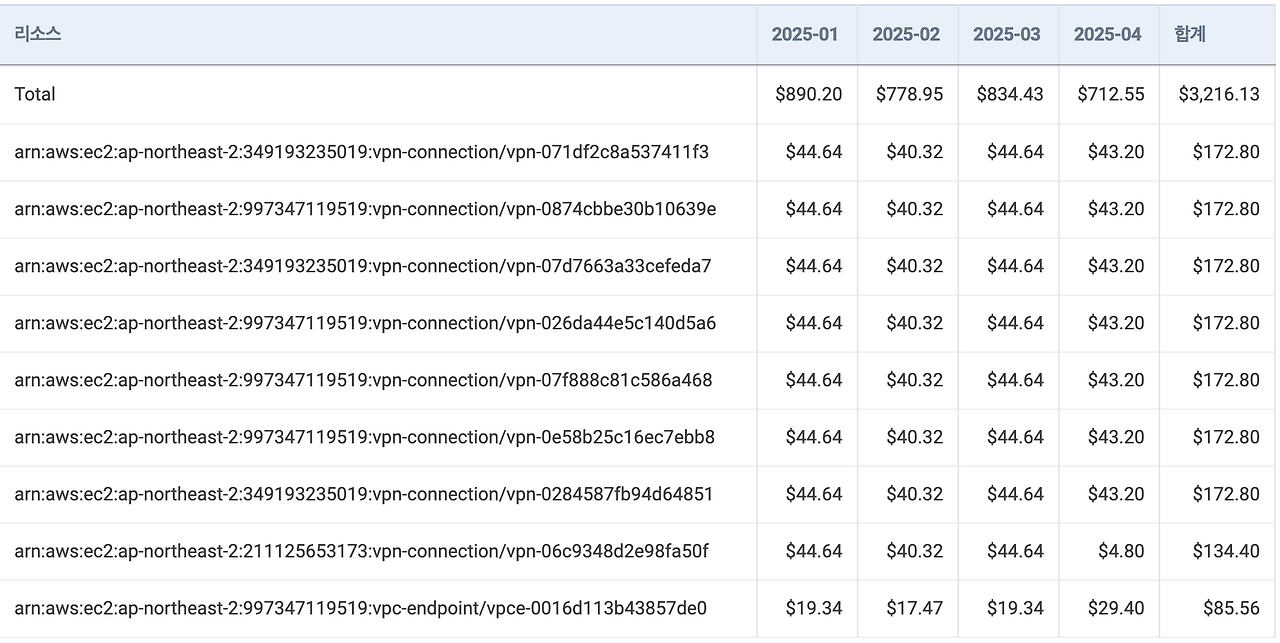Image resolution: width=1280 pixels, height=643 pixels.
Task: Select the $712.55 cell in the Total row
Action: [1111, 94]
